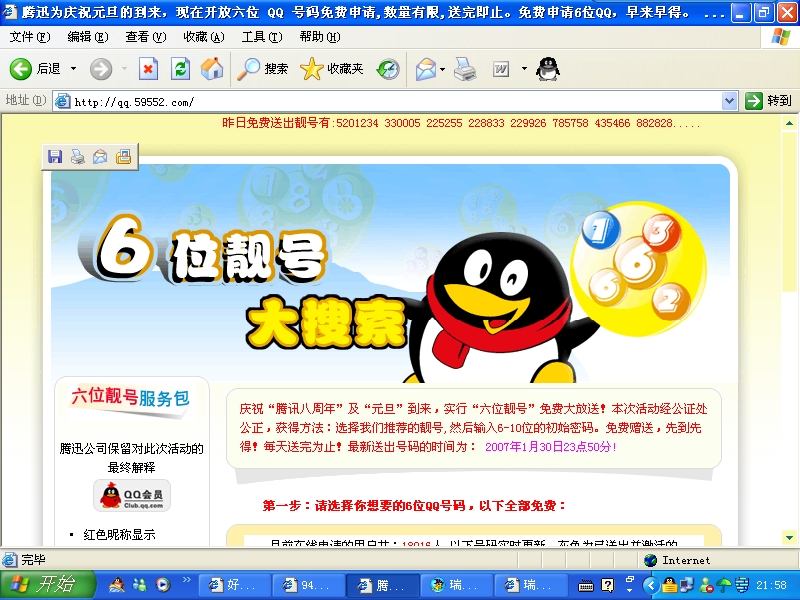Switch to the second 瑞... taskbar window
Image resolution: width=800 pixels, height=600 pixels.
pos(532,585)
